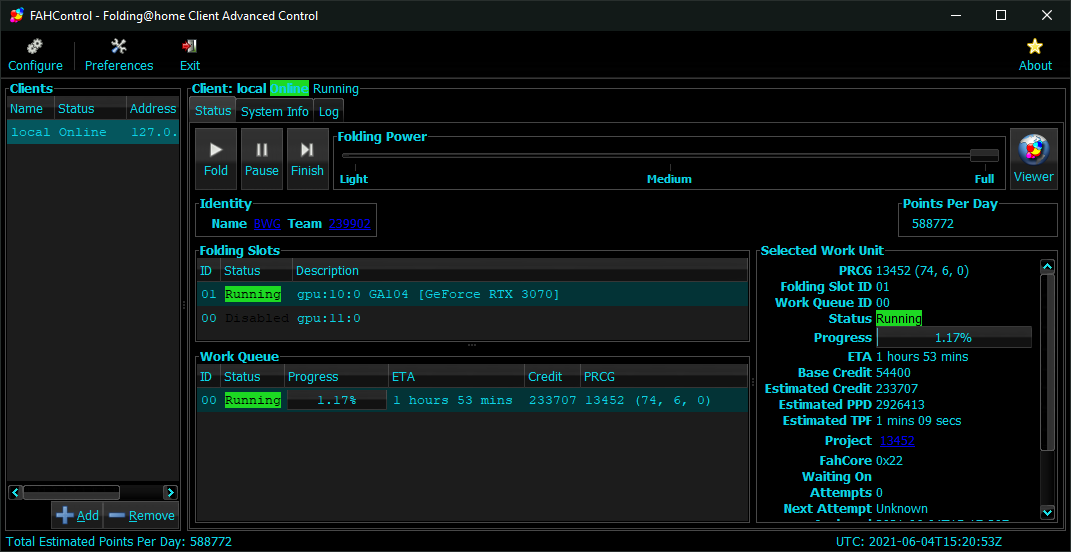Click the Folding Slots Description column header
Image resolution: width=1071 pixels, height=552 pixels.
520,271
